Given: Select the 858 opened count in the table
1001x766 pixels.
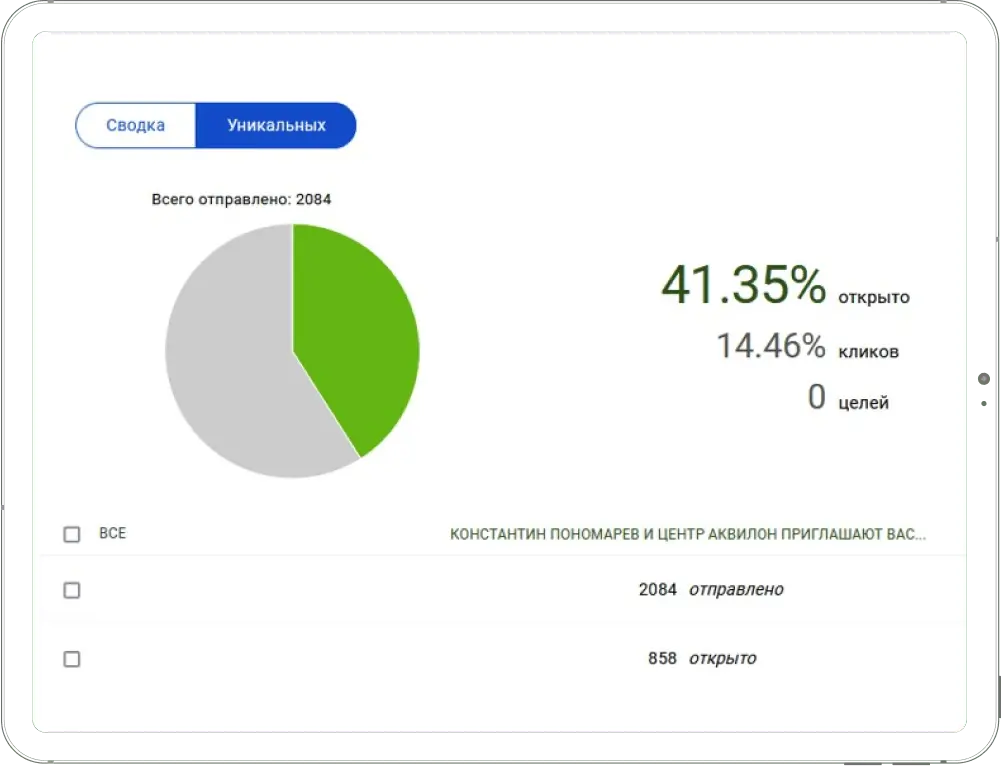Looking at the screenshot, I should pyautogui.click(x=662, y=659).
